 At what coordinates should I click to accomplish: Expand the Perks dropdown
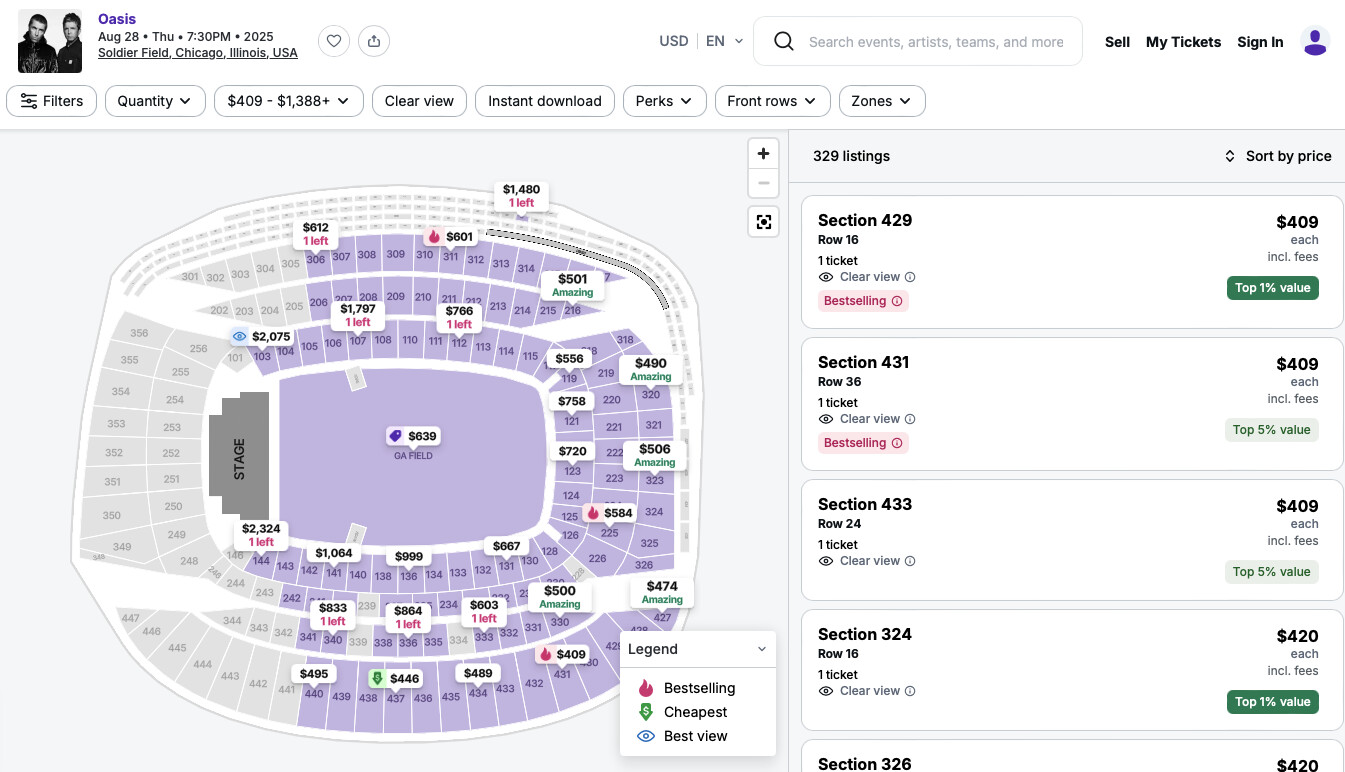[665, 101]
